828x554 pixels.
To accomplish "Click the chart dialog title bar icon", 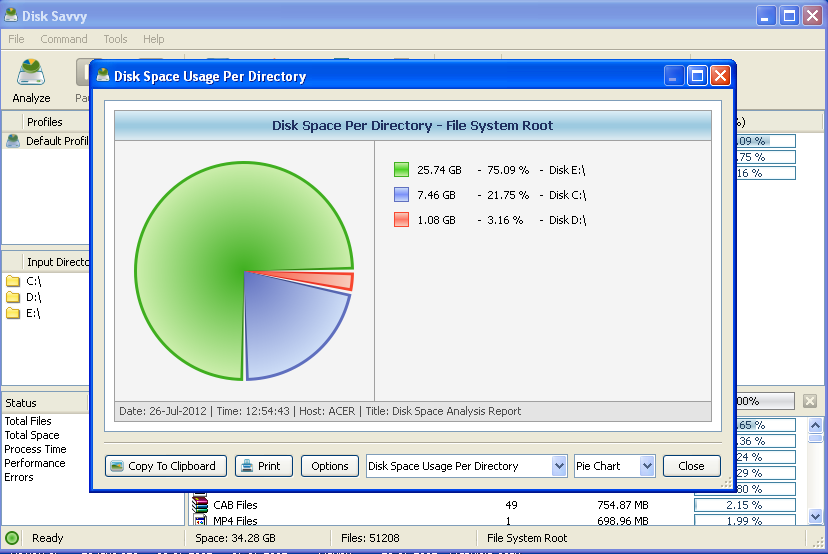I will point(103,76).
